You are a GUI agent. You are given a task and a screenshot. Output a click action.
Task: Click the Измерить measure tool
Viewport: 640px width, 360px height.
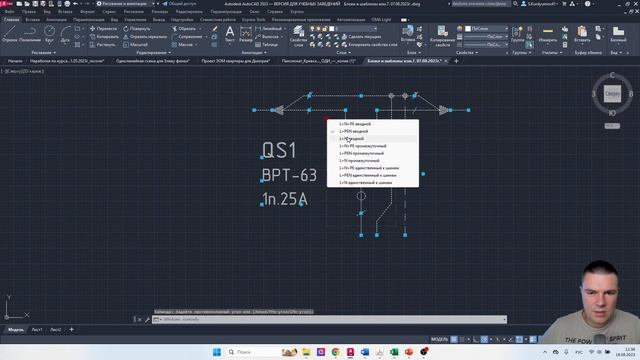(548, 33)
